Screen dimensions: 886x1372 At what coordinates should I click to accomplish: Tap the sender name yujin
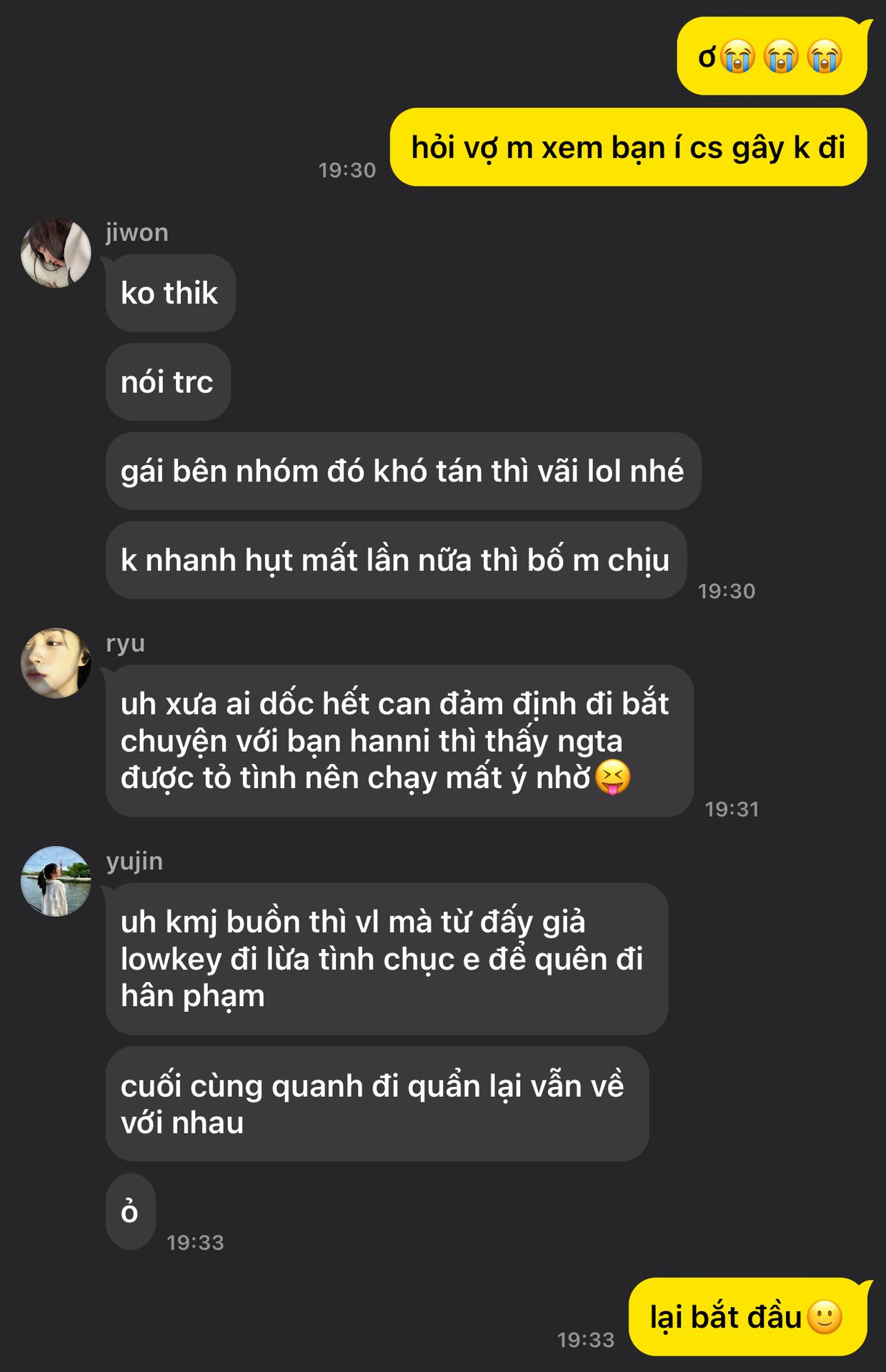pyautogui.click(x=134, y=861)
